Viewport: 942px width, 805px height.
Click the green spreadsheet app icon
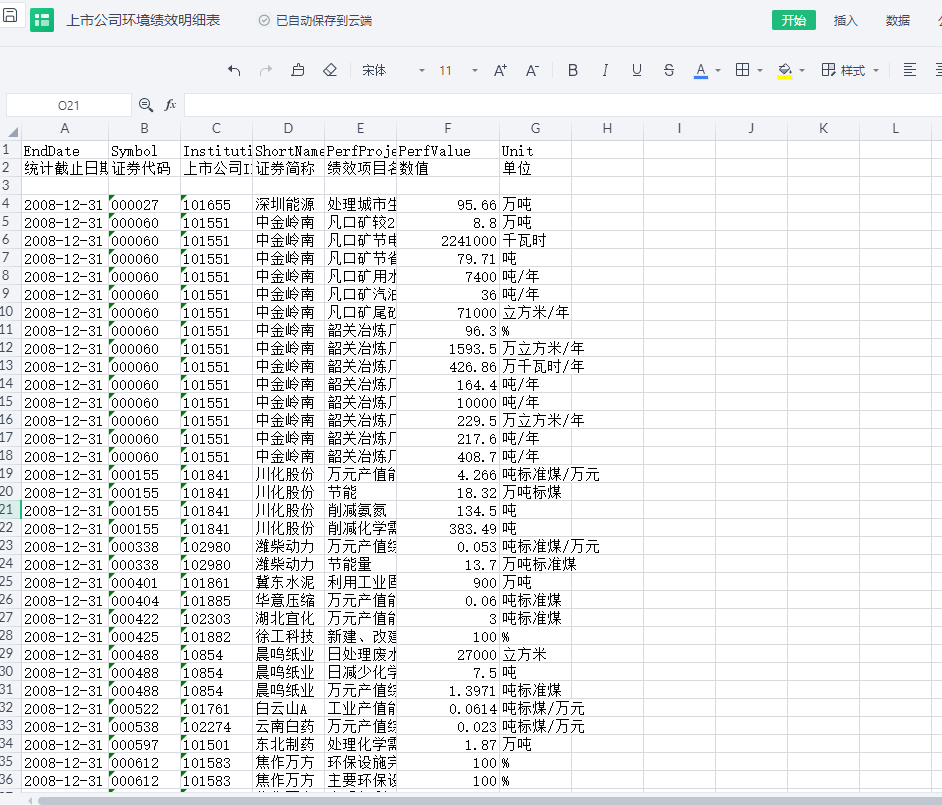pos(41,20)
